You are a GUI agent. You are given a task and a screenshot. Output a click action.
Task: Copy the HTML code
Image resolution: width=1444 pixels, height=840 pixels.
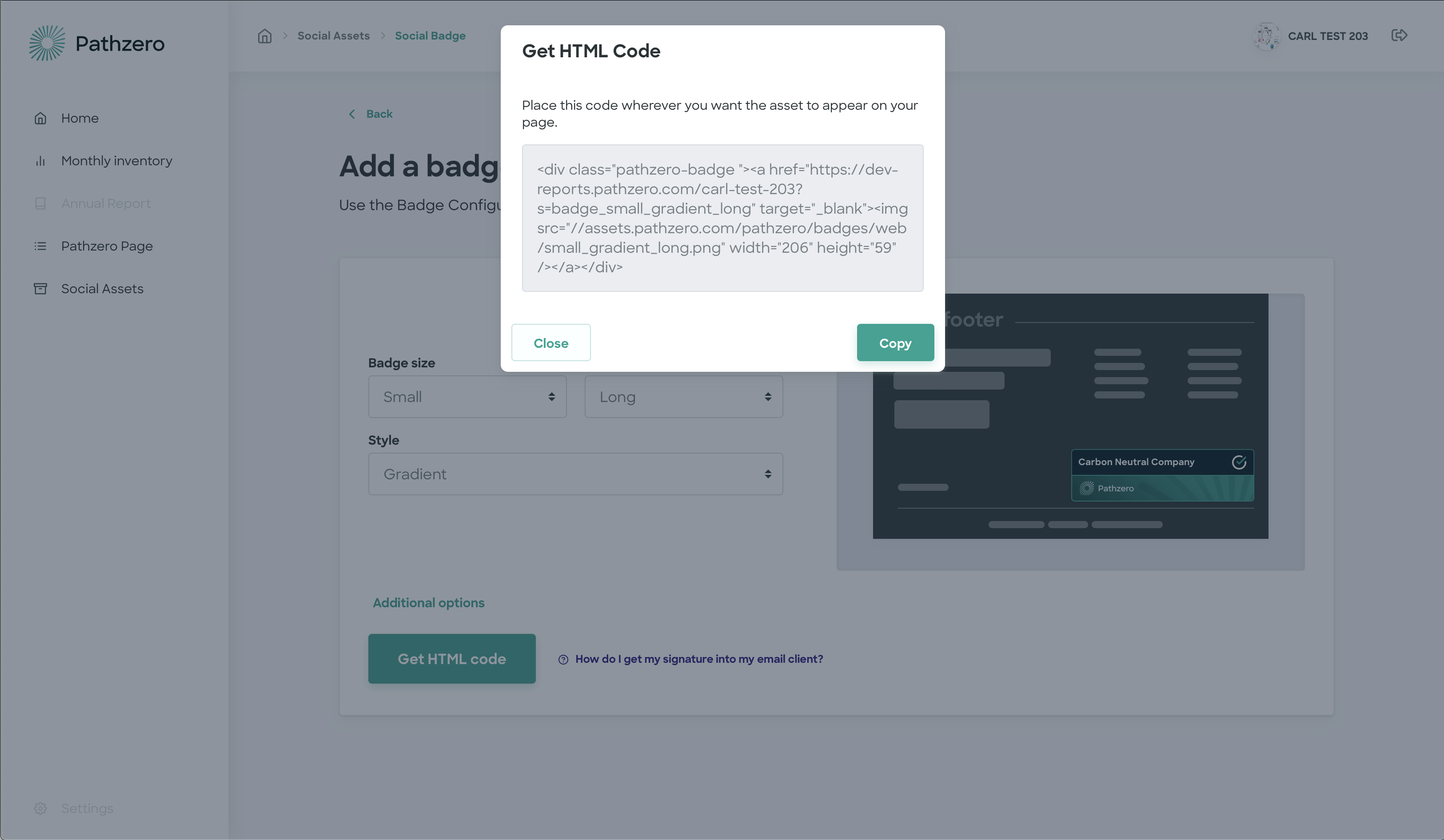click(x=895, y=342)
